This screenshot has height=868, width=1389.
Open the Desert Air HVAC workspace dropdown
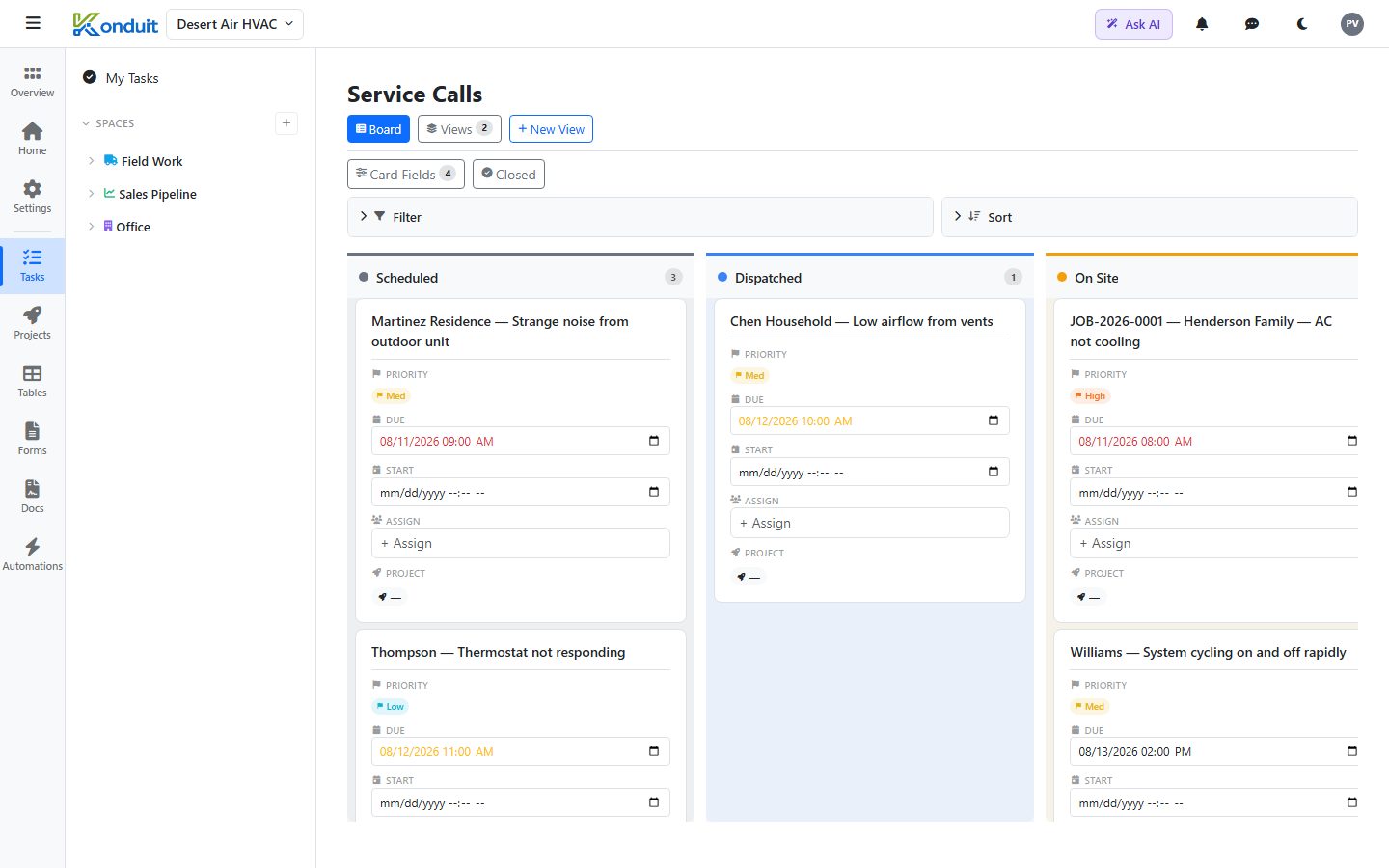(x=235, y=24)
